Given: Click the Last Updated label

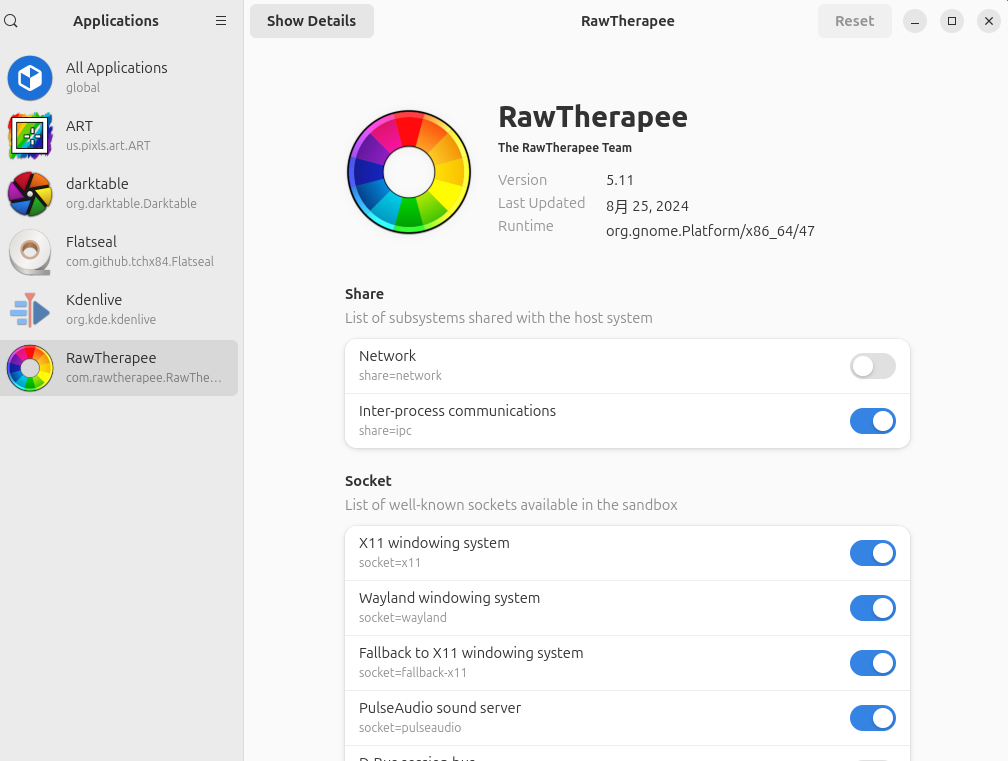Looking at the screenshot, I should click(541, 203).
